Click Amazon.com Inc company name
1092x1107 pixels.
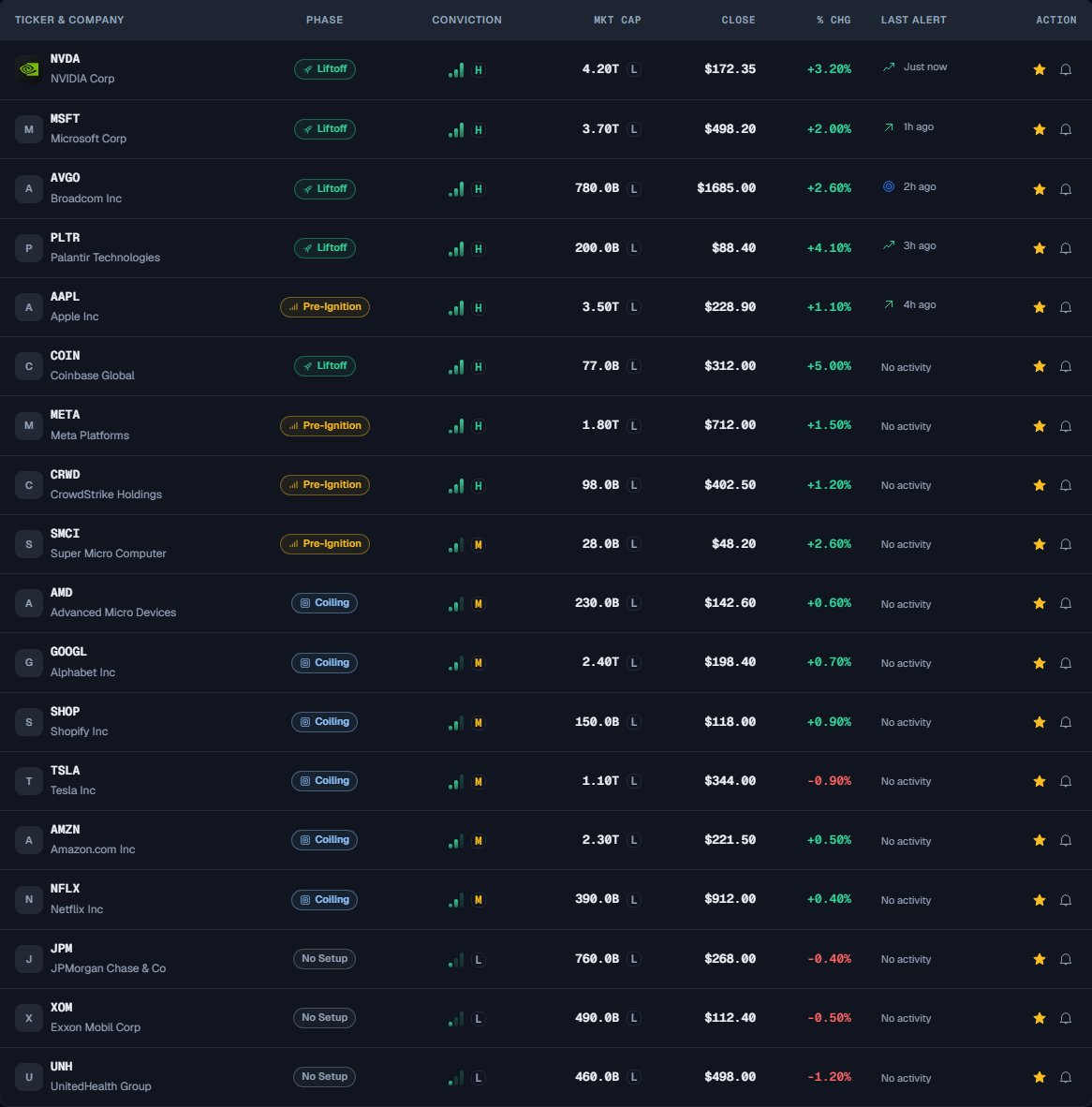coord(93,849)
